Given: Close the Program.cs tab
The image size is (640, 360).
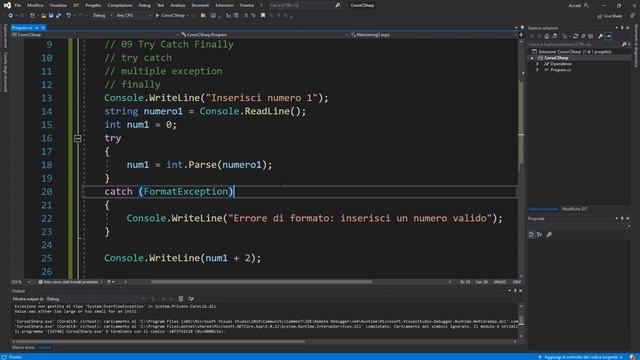Looking at the screenshot, I should point(43,28).
